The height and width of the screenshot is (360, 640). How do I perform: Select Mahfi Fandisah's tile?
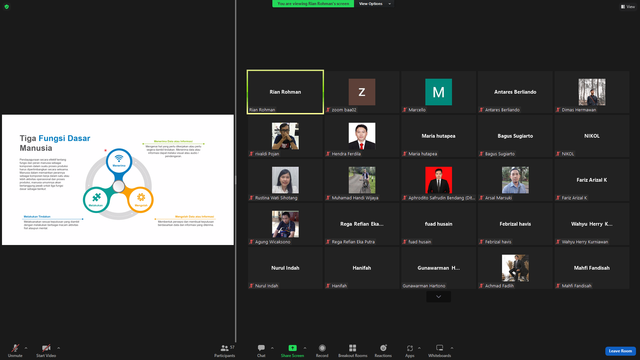coord(592,268)
